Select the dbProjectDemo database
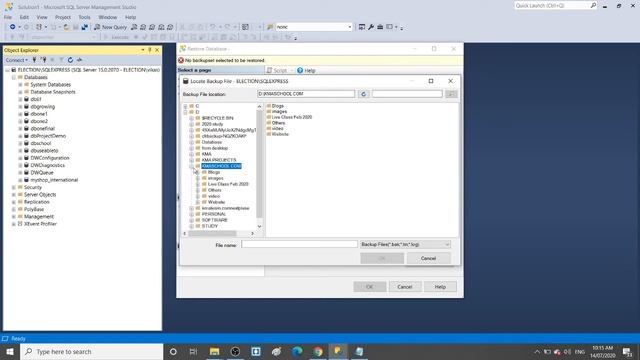Image resolution: width=640 pixels, height=360 pixels. point(48,136)
